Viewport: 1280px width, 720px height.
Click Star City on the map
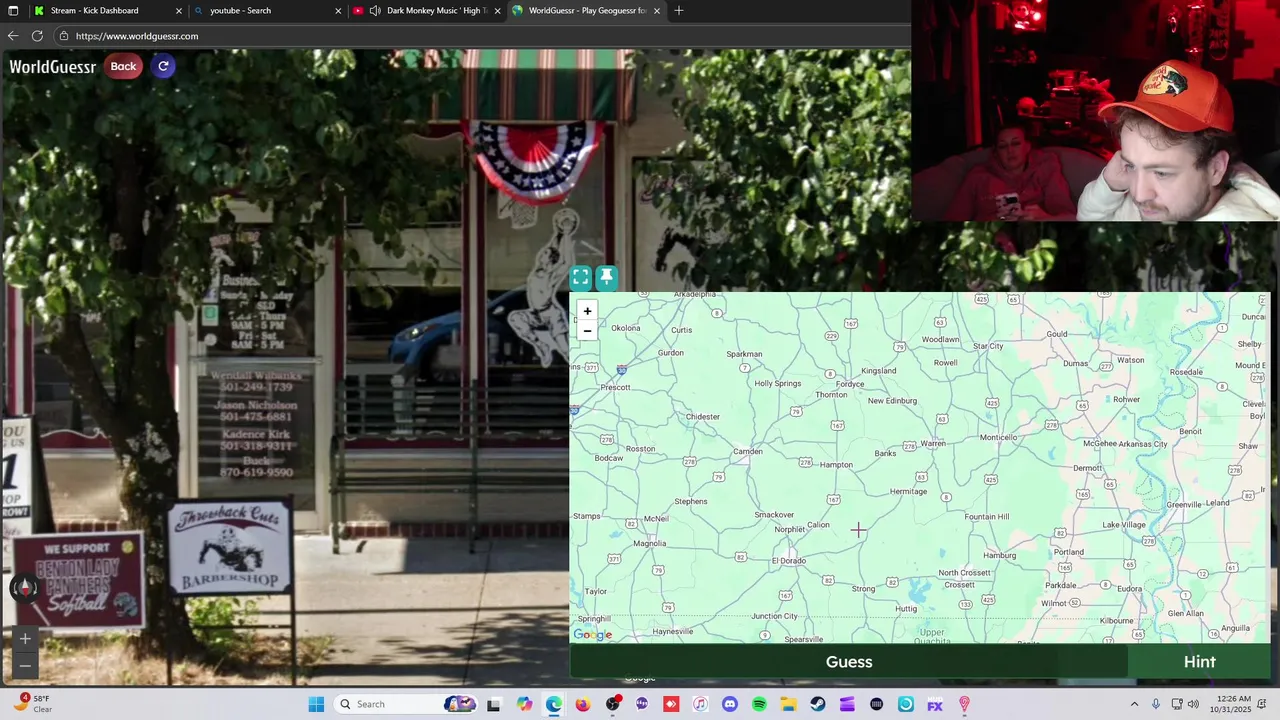coord(988,347)
